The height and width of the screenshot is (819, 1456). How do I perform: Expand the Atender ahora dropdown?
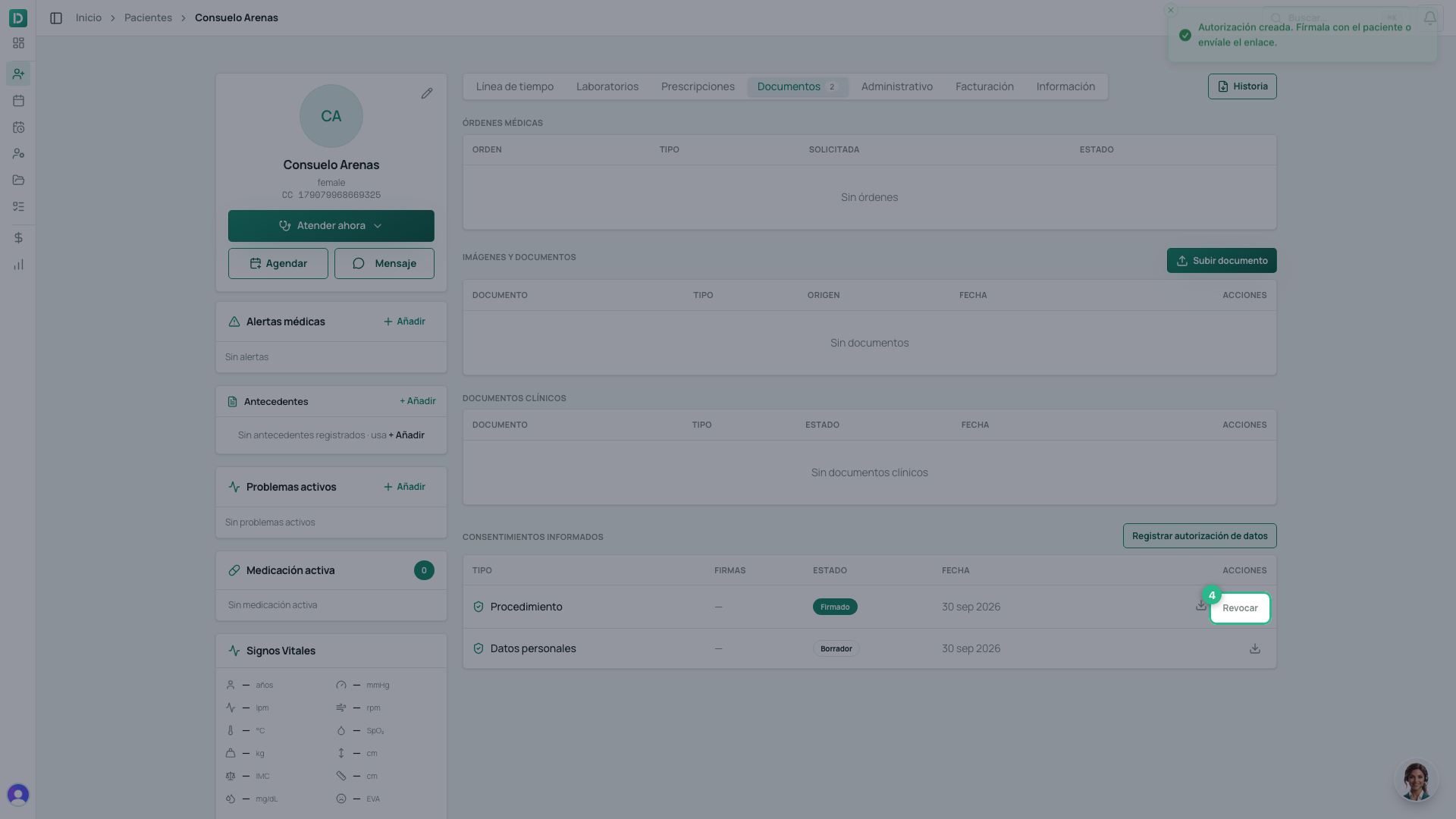point(331,226)
